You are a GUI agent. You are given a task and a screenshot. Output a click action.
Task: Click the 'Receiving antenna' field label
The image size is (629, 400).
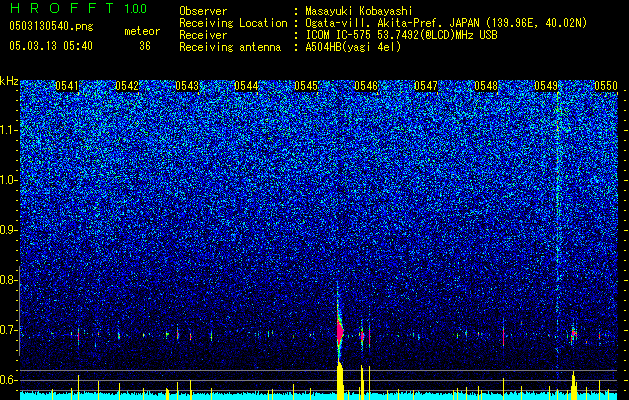(230, 47)
